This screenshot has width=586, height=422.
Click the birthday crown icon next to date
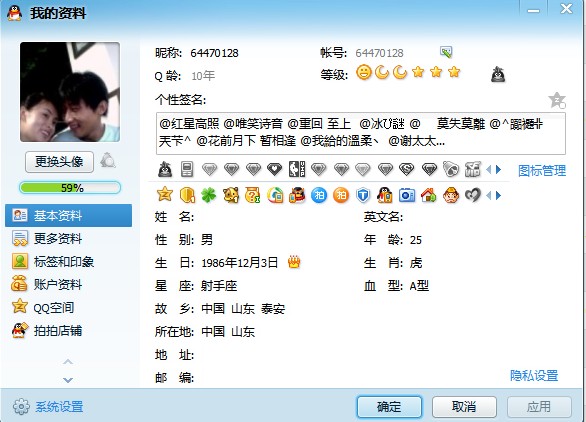click(294, 262)
